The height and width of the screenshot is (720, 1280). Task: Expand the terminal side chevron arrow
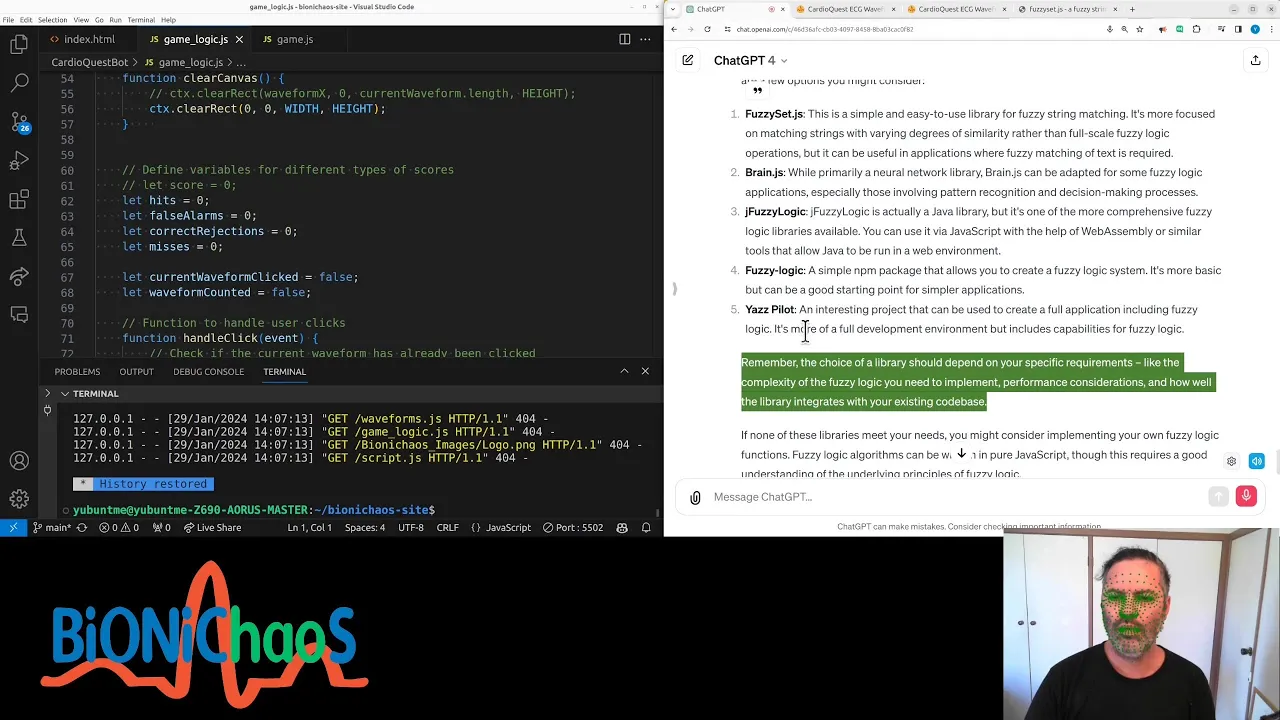(x=47, y=394)
